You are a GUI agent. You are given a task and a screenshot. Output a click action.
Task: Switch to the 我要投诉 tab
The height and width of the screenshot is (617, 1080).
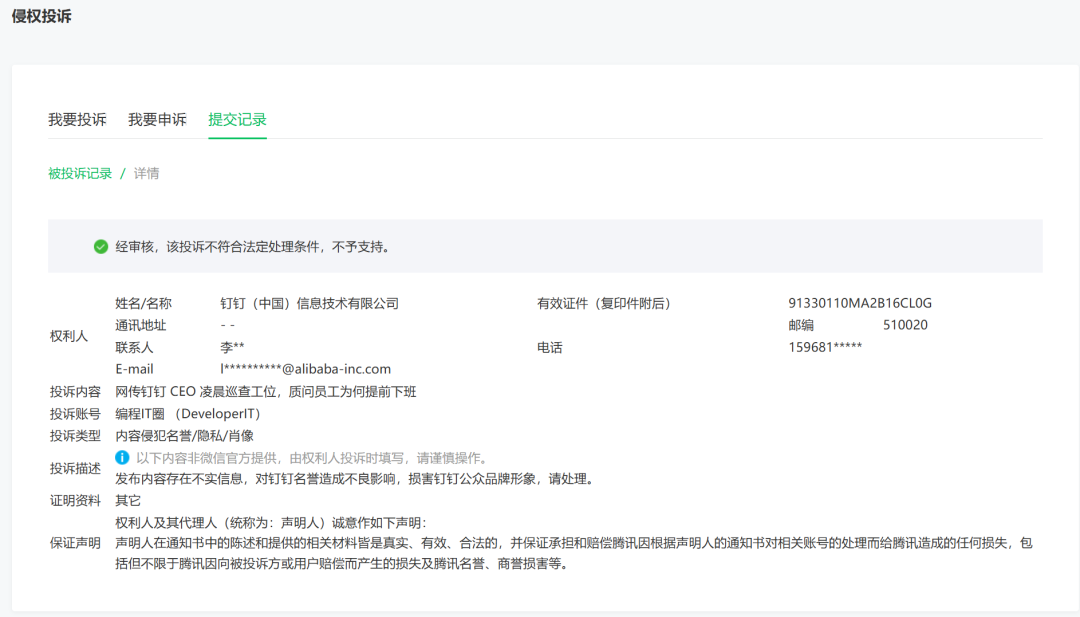click(77, 120)
